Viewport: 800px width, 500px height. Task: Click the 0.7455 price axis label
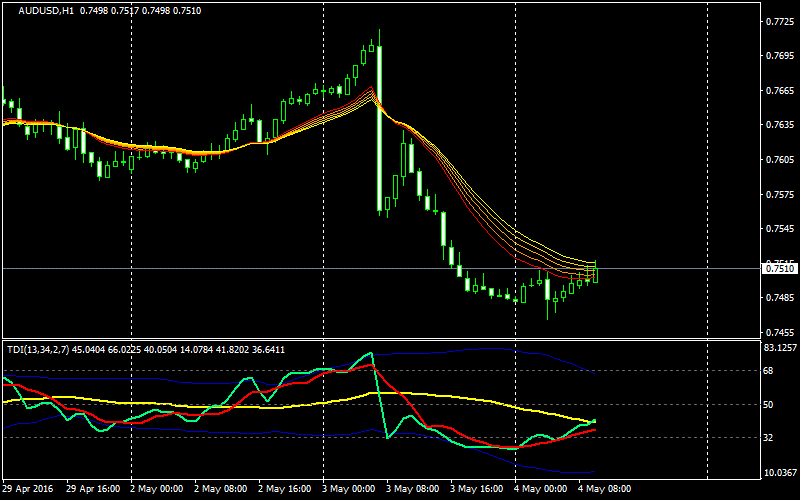(x=780, y=333)
